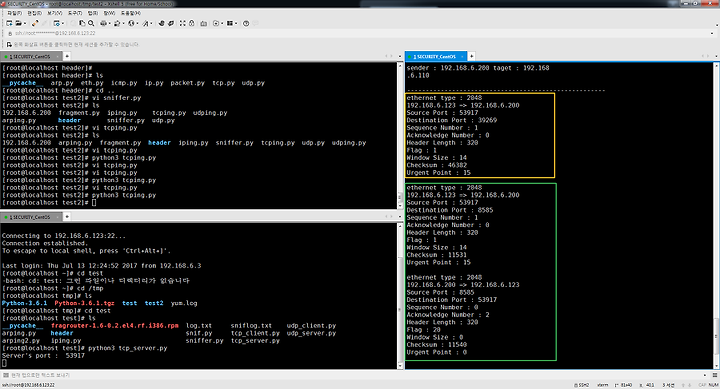Open dropdown next to Font icon
The height and width of the screenshot is (389, 720).
click(152, 23)
